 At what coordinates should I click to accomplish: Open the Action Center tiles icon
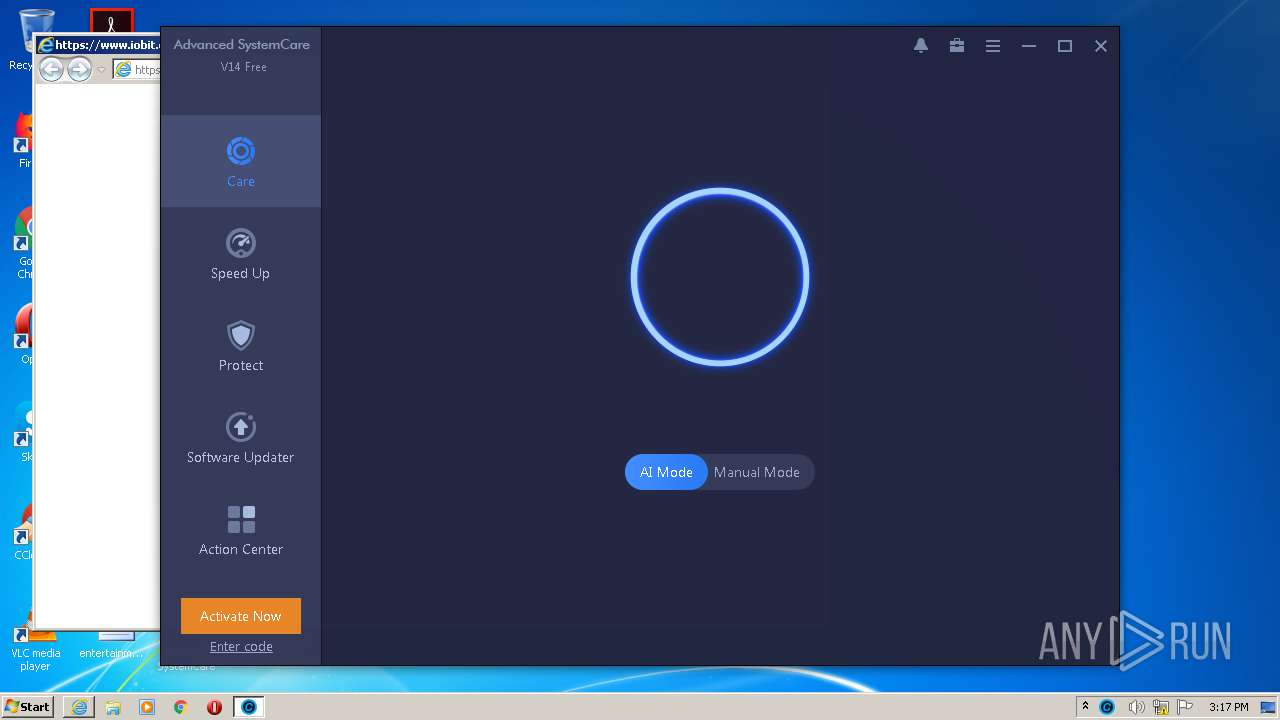pos(241,519)
